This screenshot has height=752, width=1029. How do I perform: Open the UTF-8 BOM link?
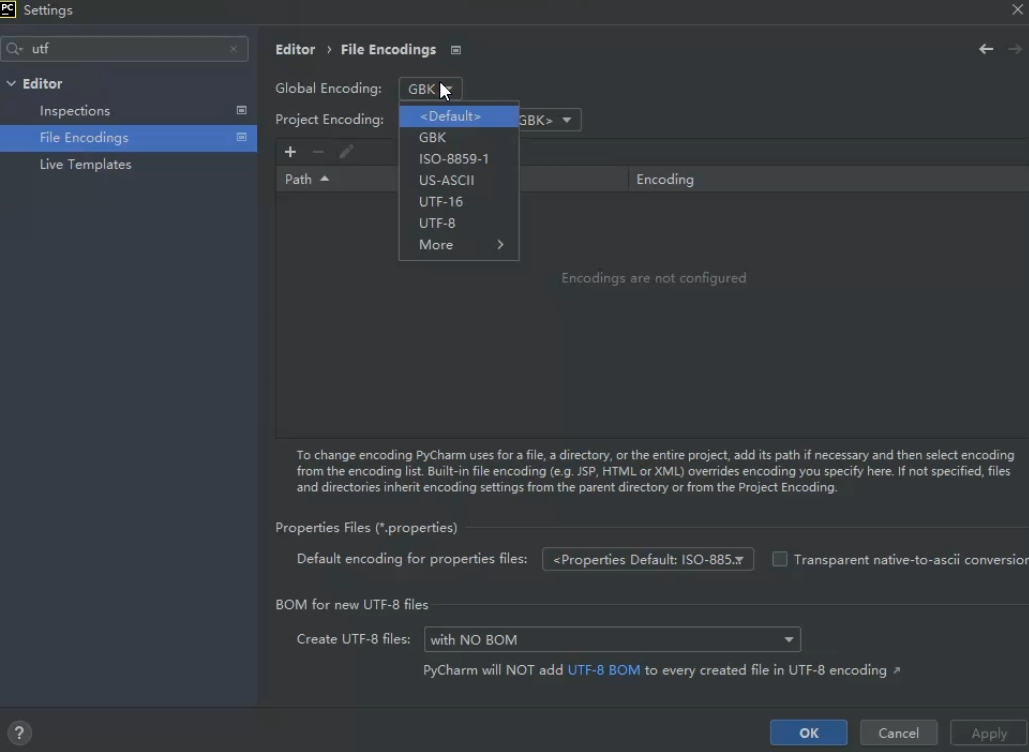[604, 670]
